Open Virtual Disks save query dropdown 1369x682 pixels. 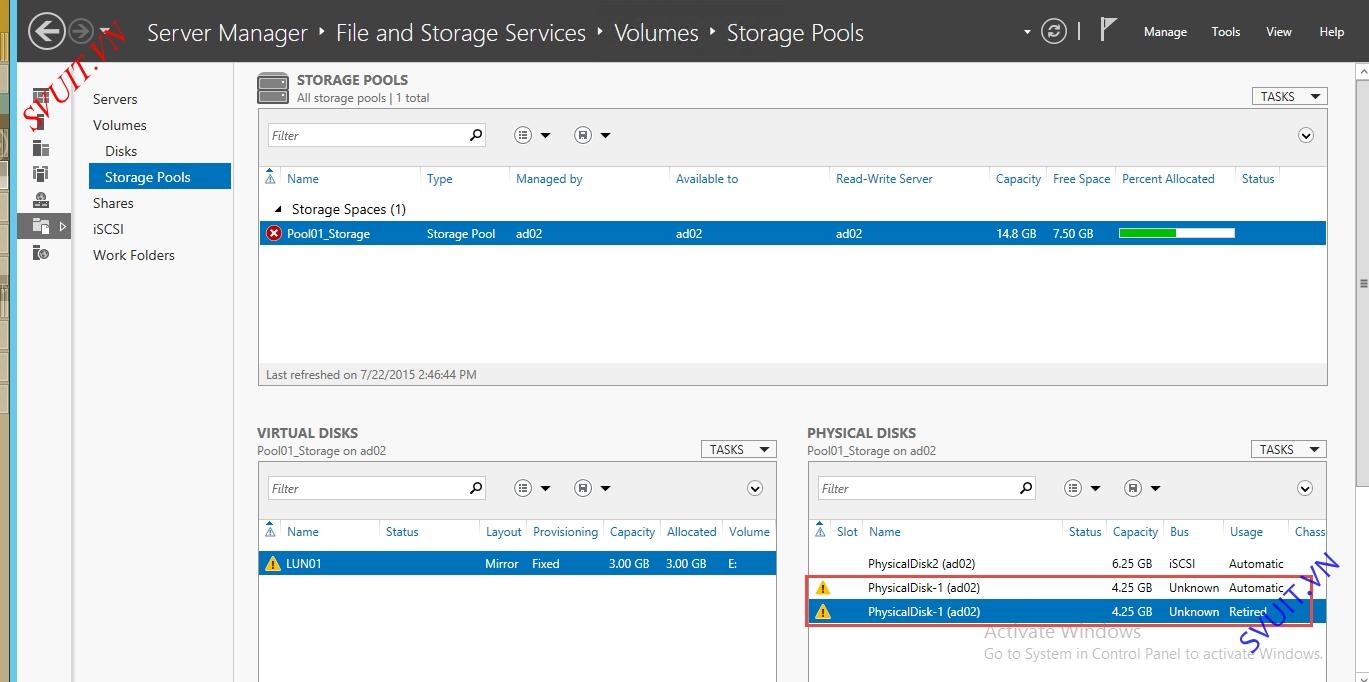tap(592, 488)
